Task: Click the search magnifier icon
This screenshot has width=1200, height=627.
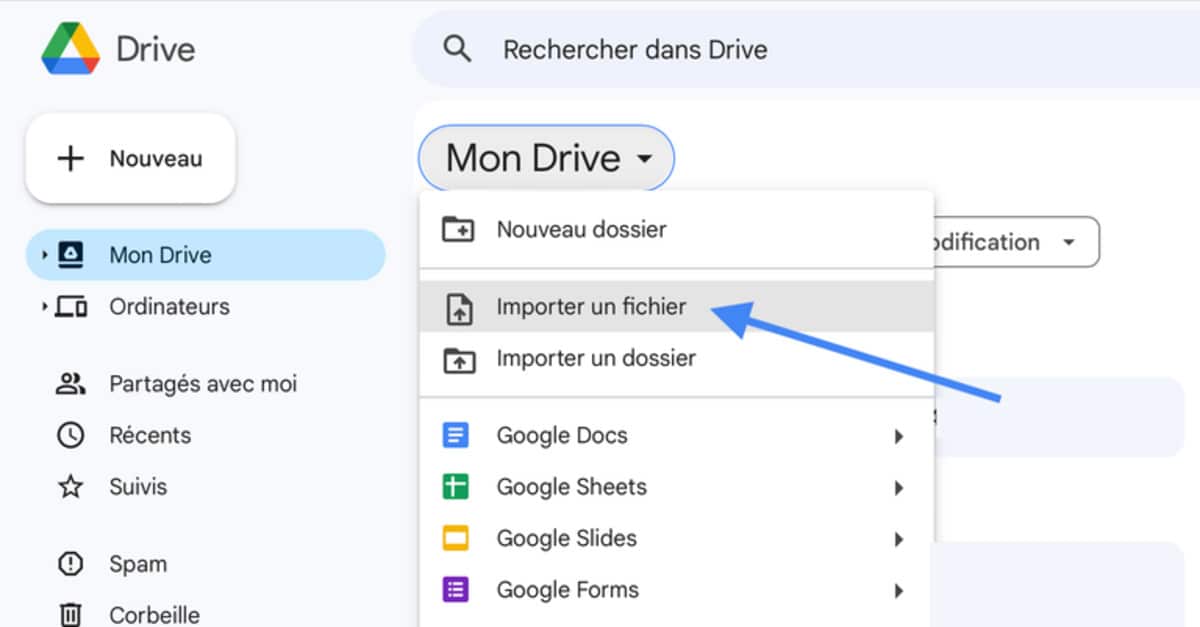Action: click(x=457, y=49)
